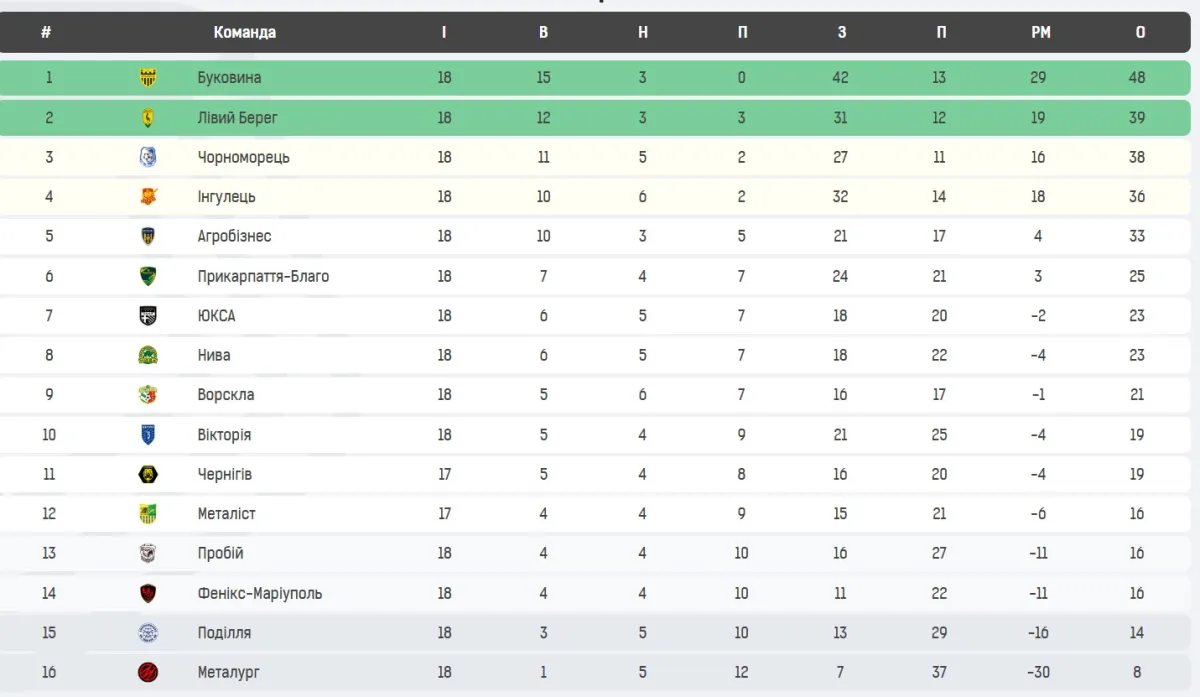This screenshot has height=697, width=1200.
Task: Click the Інгулець orange club emblem
Action: (x=148, y=197)
